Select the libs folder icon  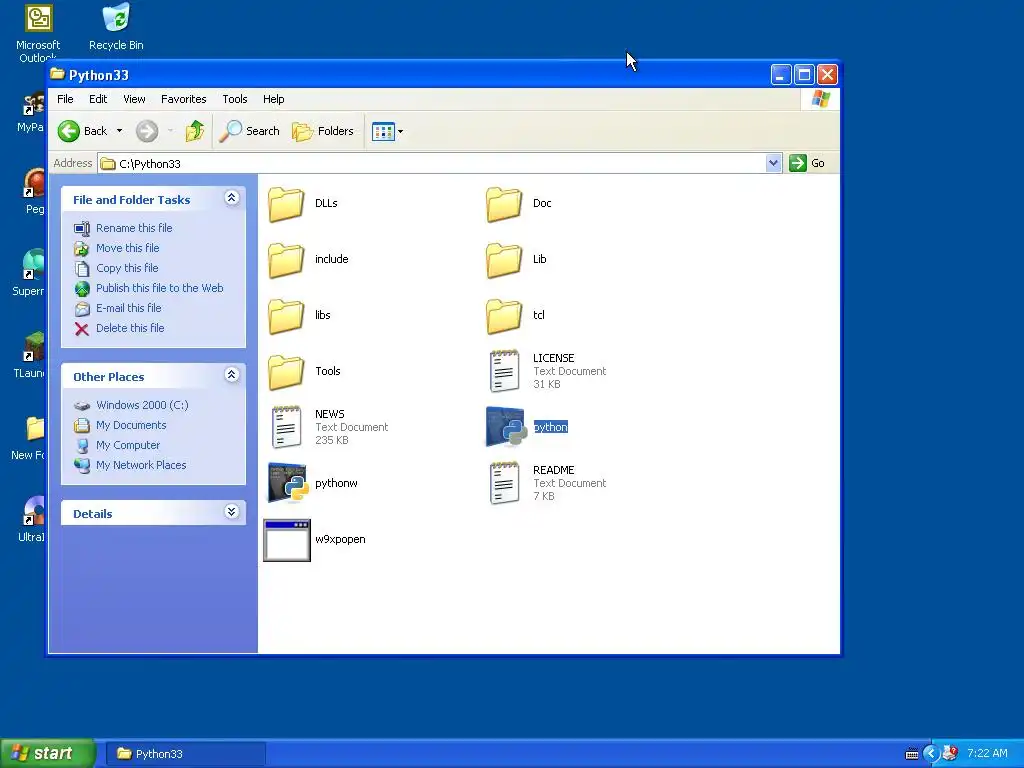(x=286, y=315)
